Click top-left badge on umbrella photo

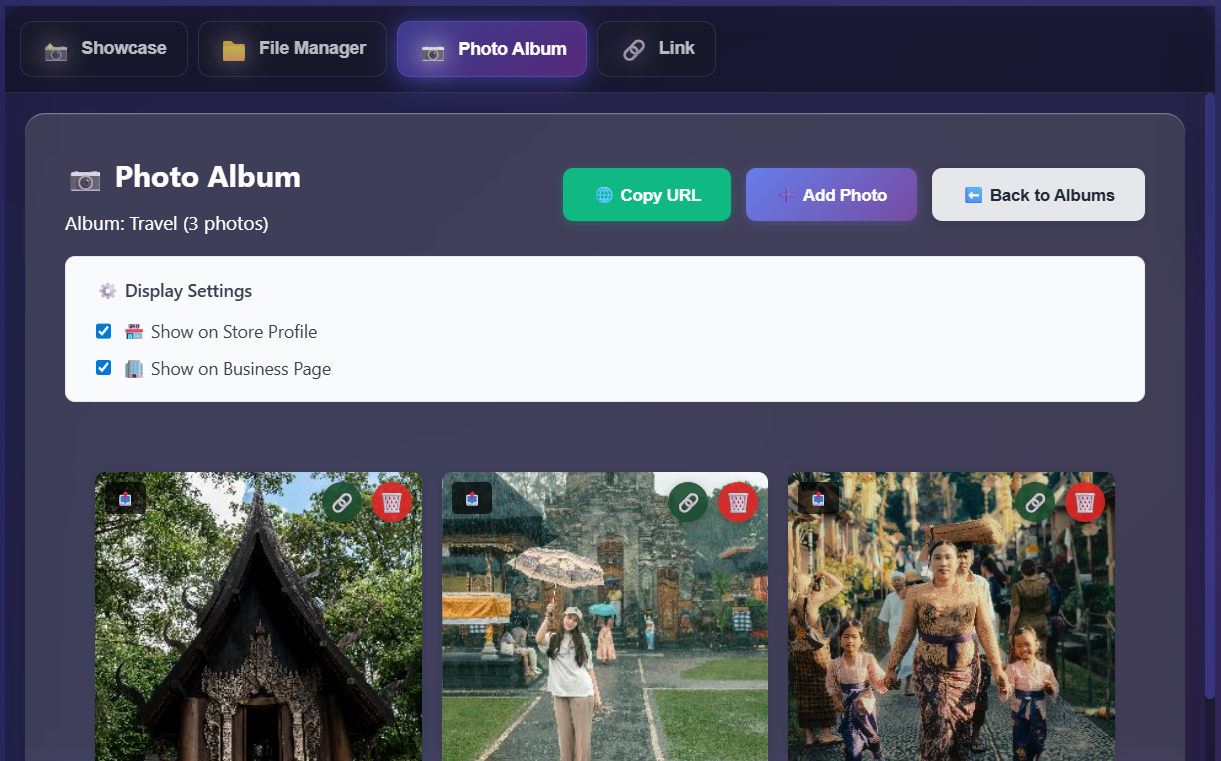472,498
